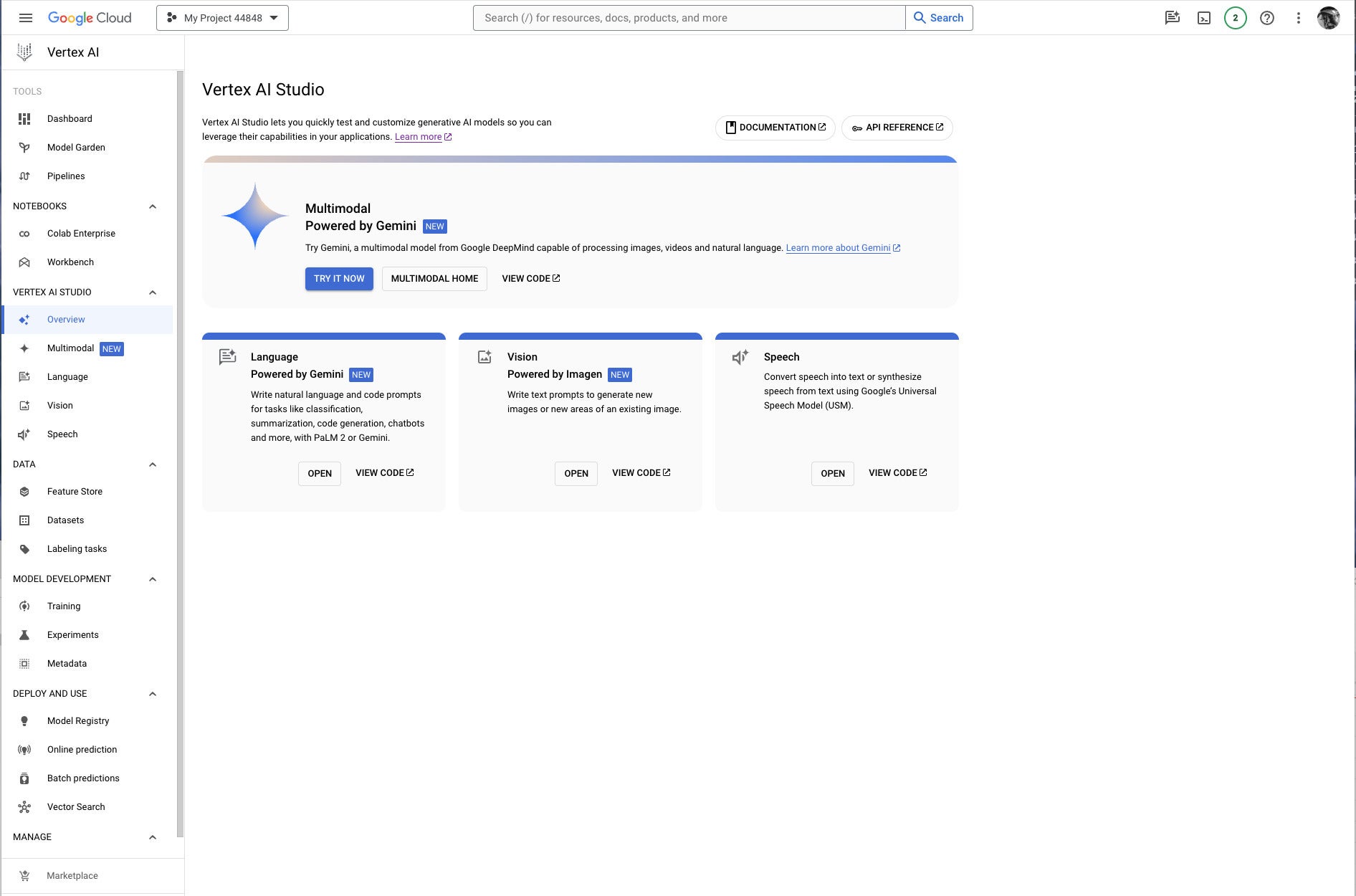Click OPEN in the Vision card
This screenshot has width=1356, height=896.
(x=576, y=474)
